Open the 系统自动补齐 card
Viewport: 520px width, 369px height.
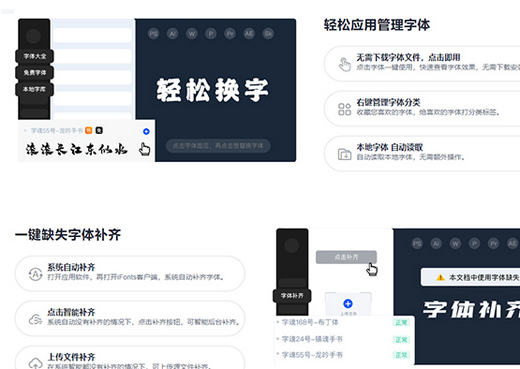[x=130, y=274]
